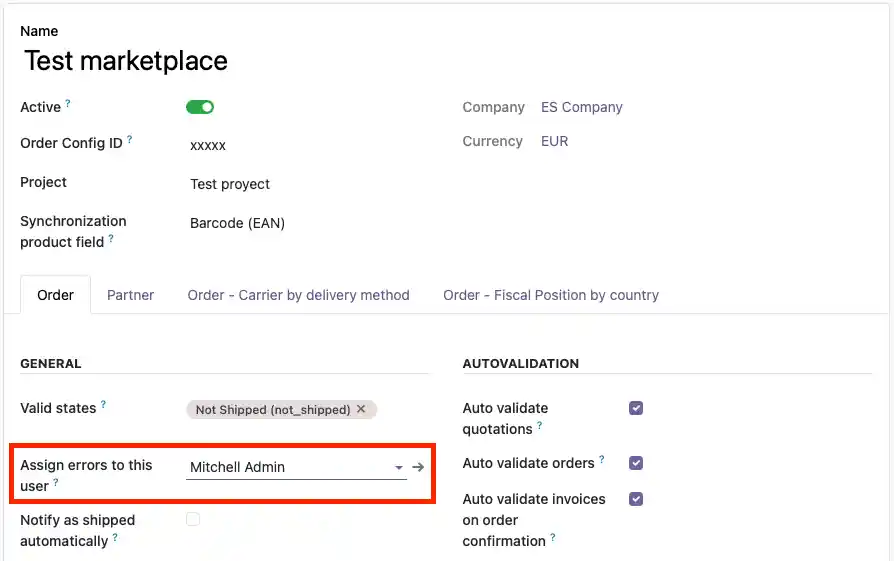Click help icon next to Active label
This screenshot has height=561, width=894.
click(68, 104)
